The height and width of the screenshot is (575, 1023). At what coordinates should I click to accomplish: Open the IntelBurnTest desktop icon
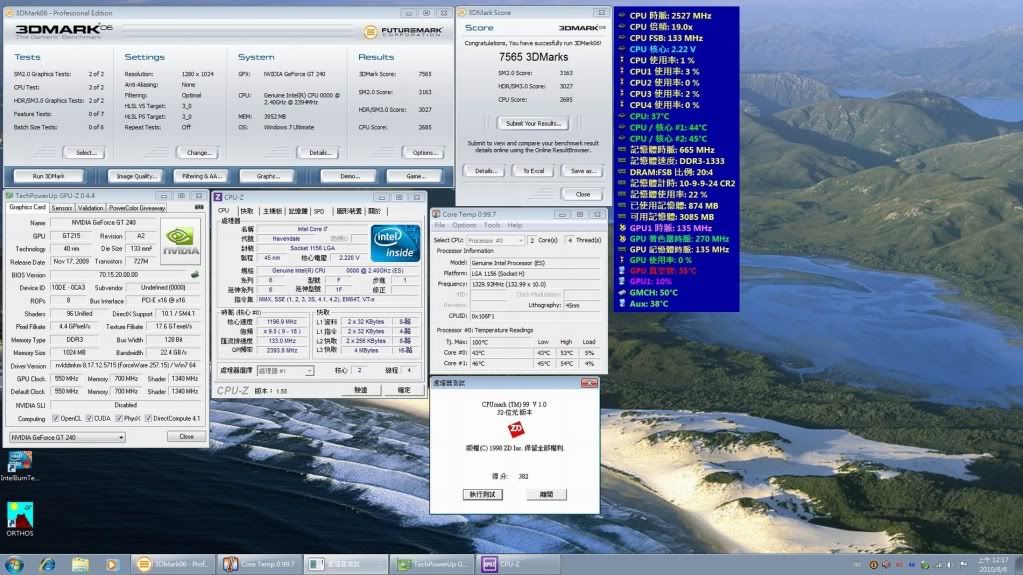(x=19, y=461)
